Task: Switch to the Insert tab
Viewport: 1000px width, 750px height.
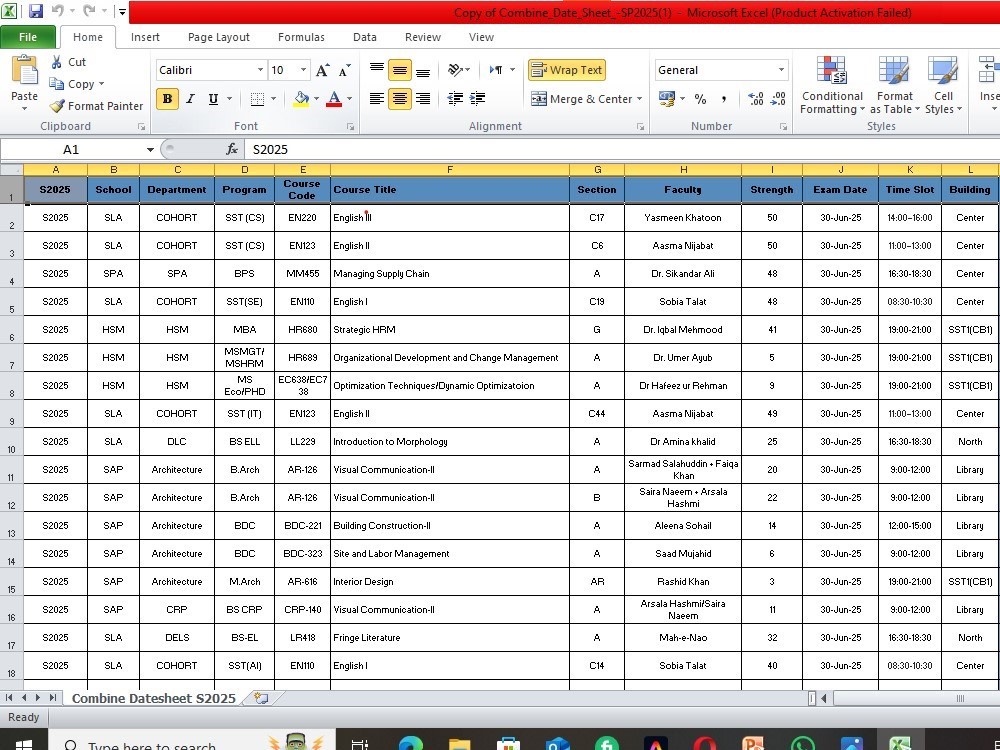Action: [x=145, y=37]
